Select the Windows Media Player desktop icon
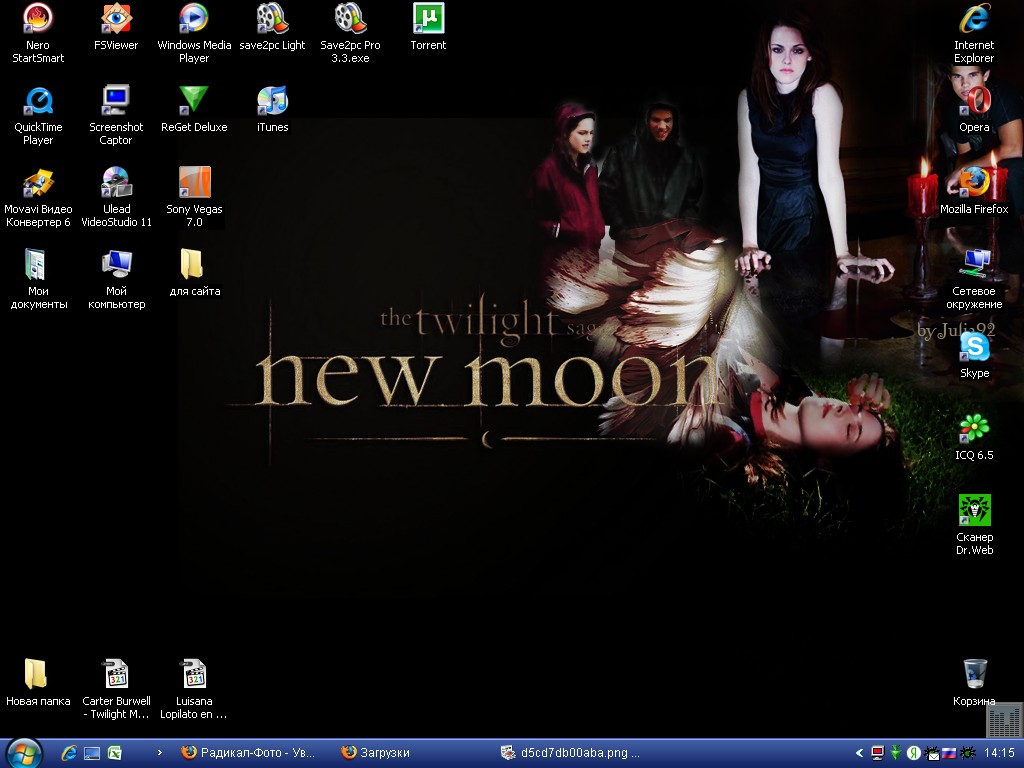1024x768 pixels. pos(194,33)
